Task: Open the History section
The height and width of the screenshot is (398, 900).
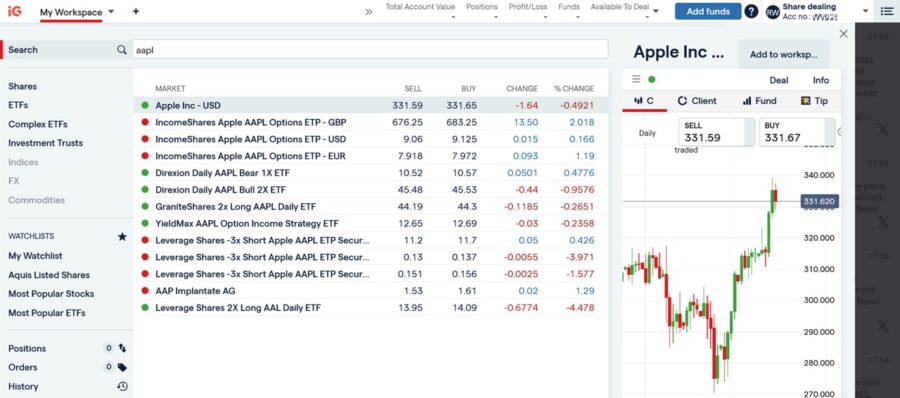Action: pyautogui.click(x=23, y=387)
